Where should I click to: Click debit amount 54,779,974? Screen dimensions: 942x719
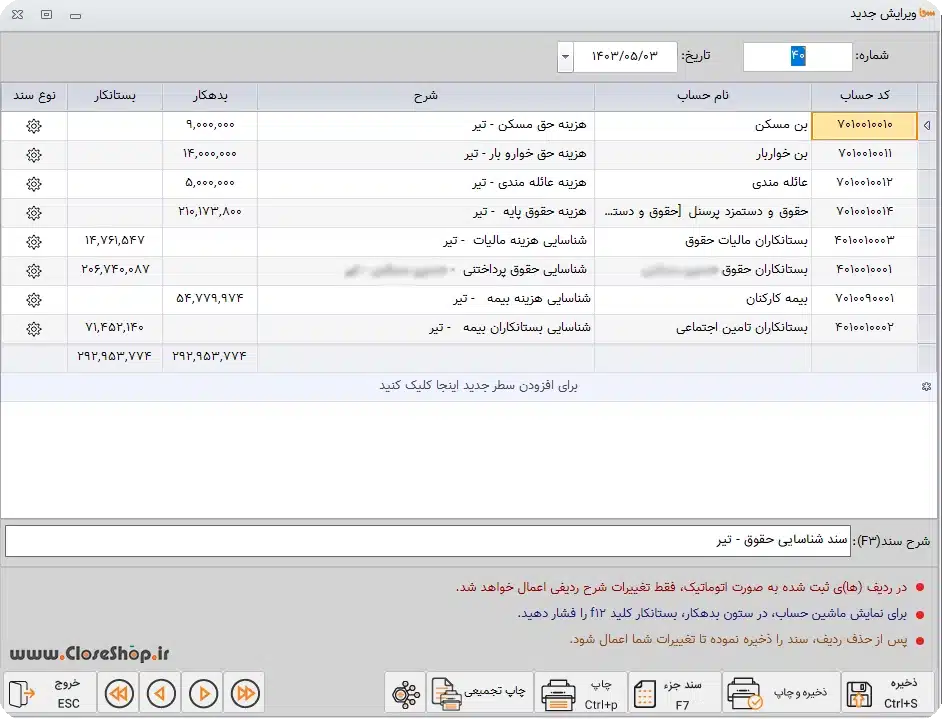pos(210,299)
